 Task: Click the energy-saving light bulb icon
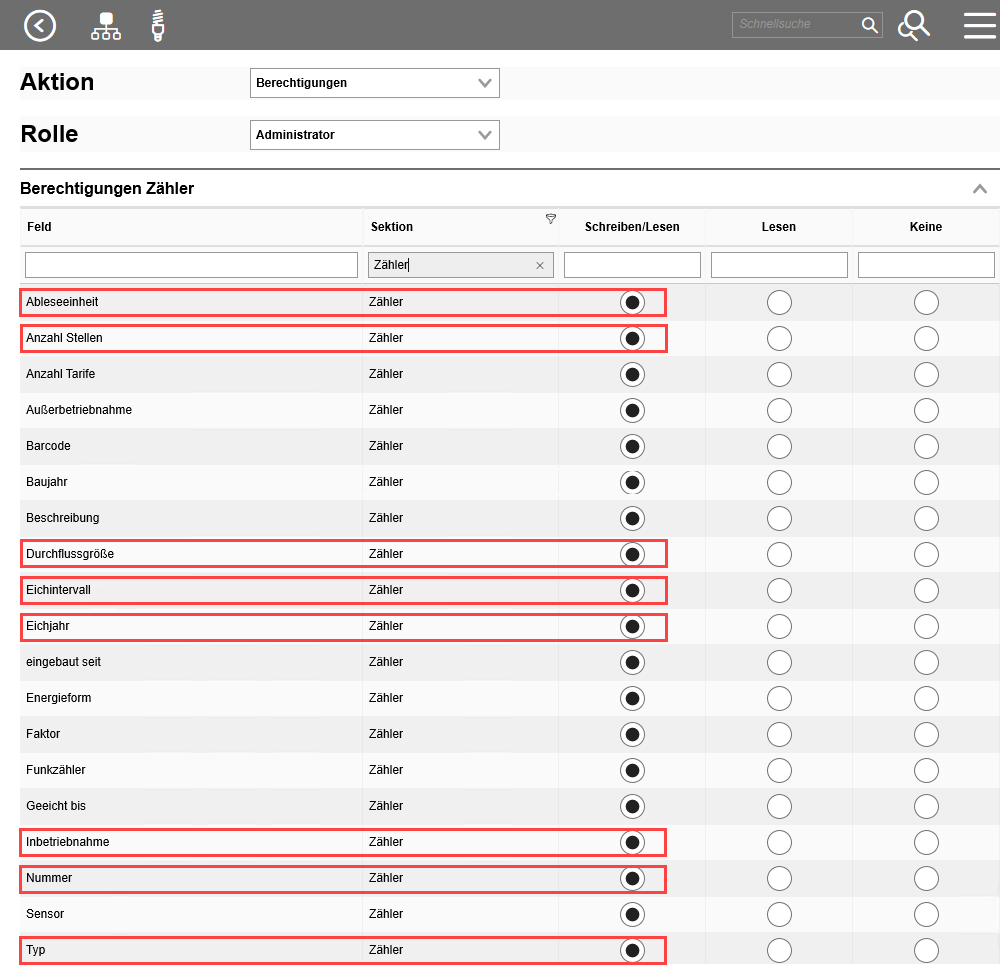(x=157, y=25)
